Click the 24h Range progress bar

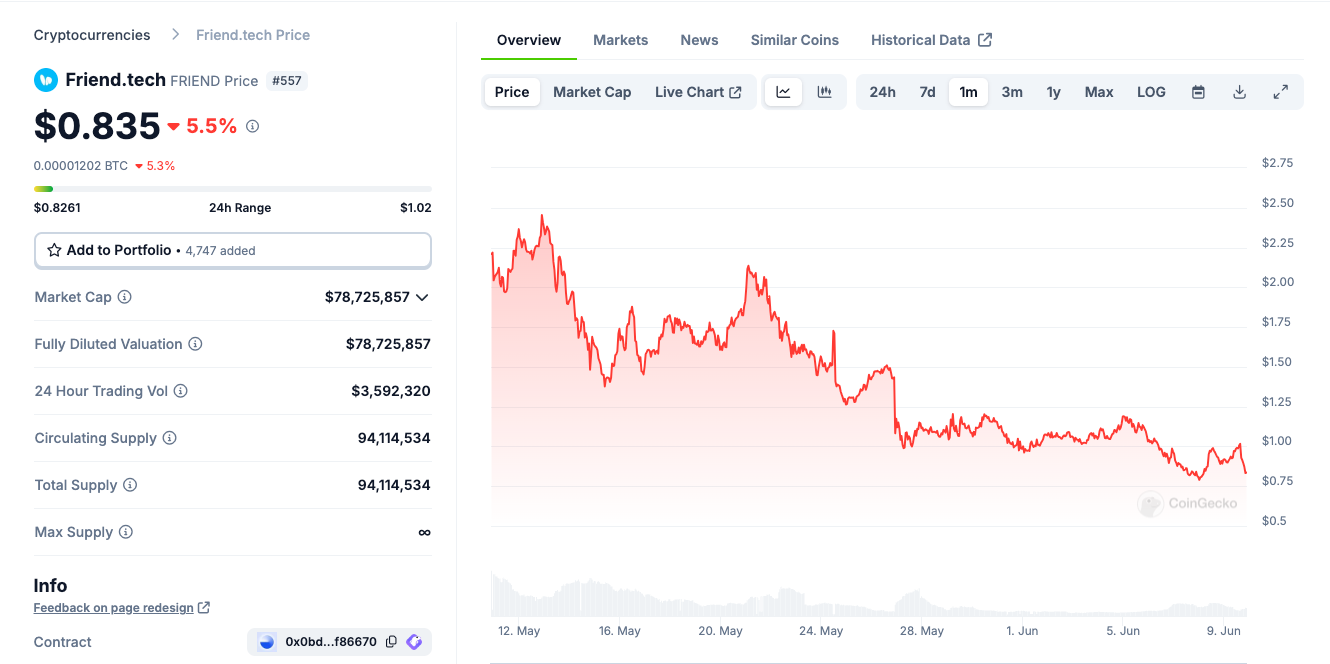click(233, 189)
